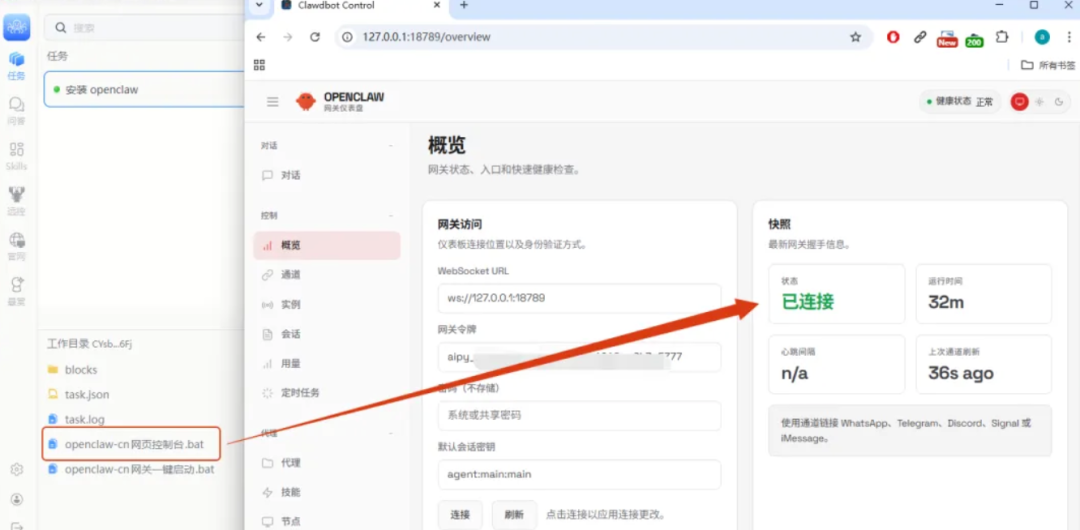Screen dimensions: 1080x530
Task: Open 技能 skills in sidebar
Action: (327, 492)
